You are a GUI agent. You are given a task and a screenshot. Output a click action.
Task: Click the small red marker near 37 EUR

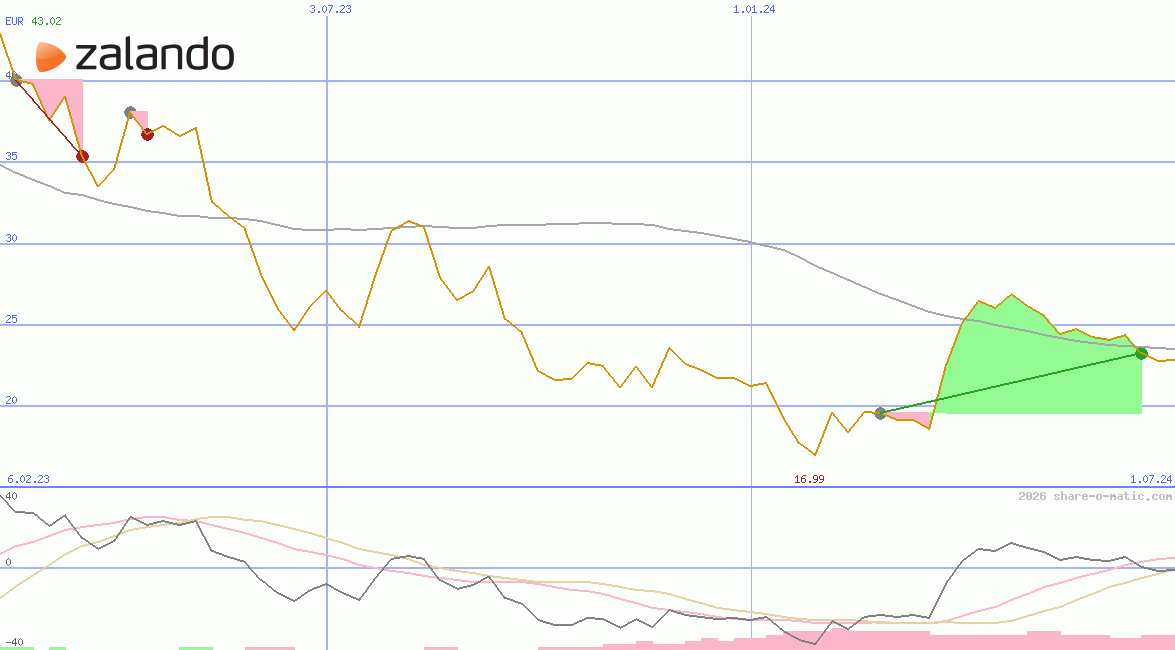click(x=147, y=134)
